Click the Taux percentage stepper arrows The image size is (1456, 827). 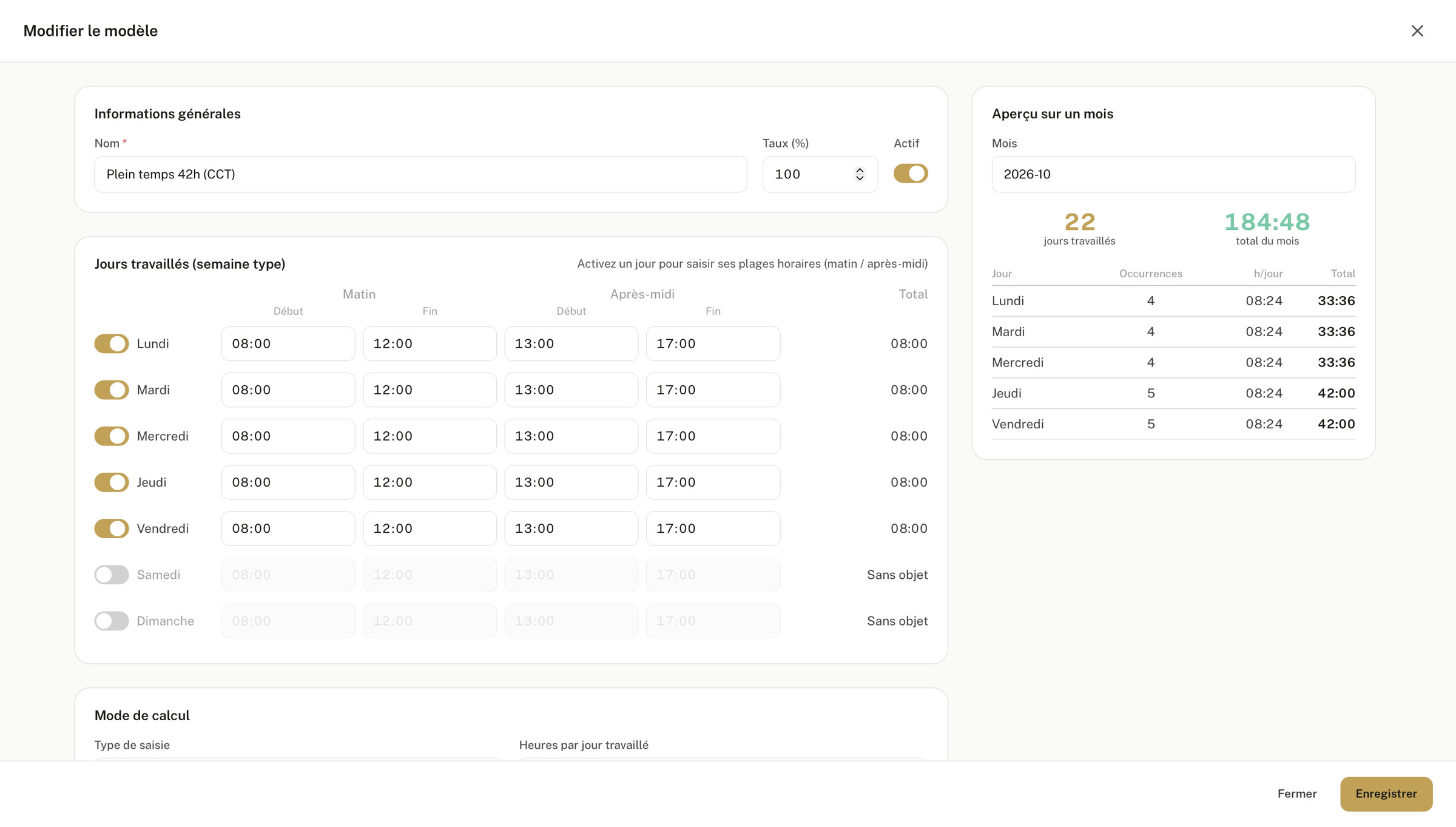[x=860, y=174]
